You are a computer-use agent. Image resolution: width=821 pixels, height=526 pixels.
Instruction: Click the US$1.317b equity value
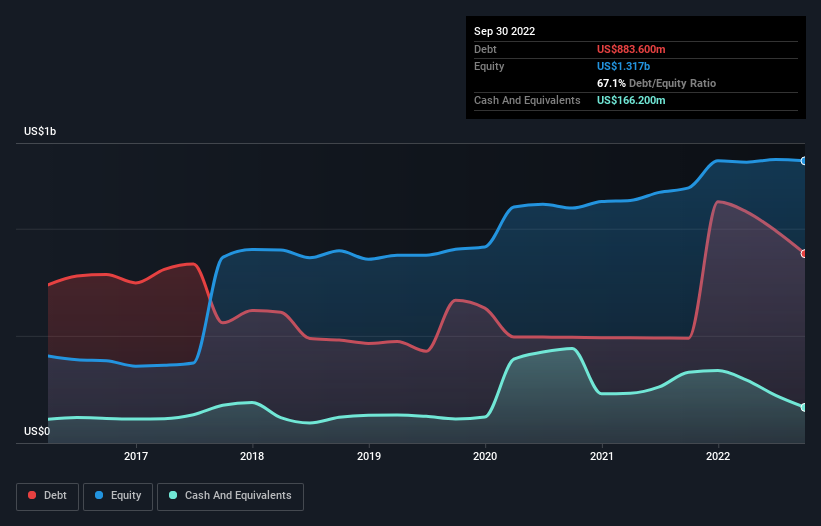pos(623,66)
